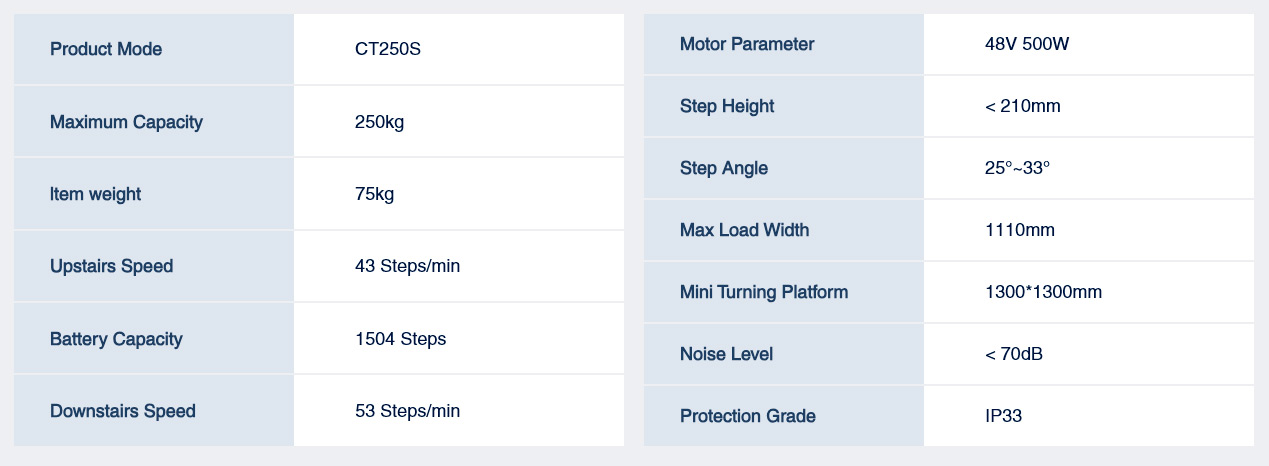Click the Battery Capacity label

pos(116,339)
